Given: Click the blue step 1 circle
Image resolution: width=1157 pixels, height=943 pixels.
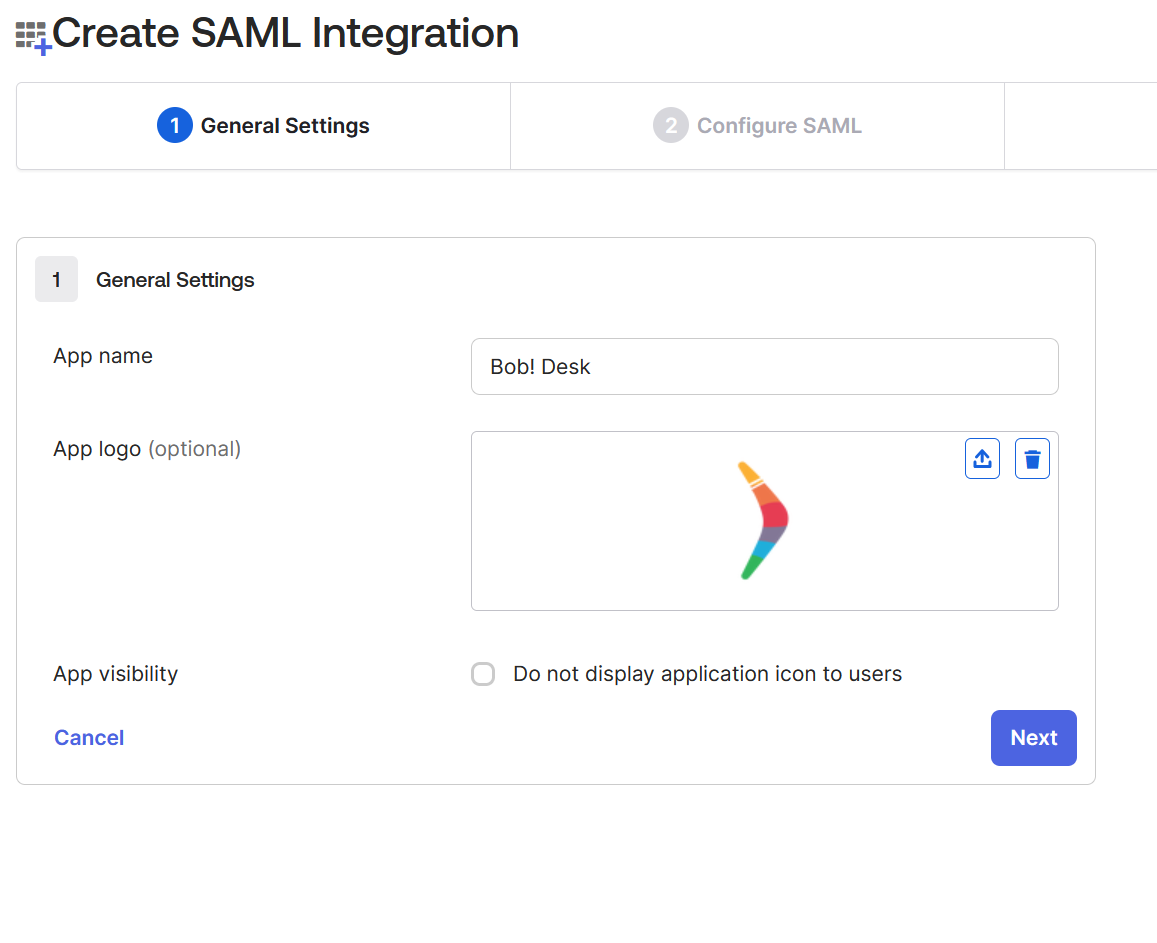Looking at the screenshot, I should tap(174, 126).
